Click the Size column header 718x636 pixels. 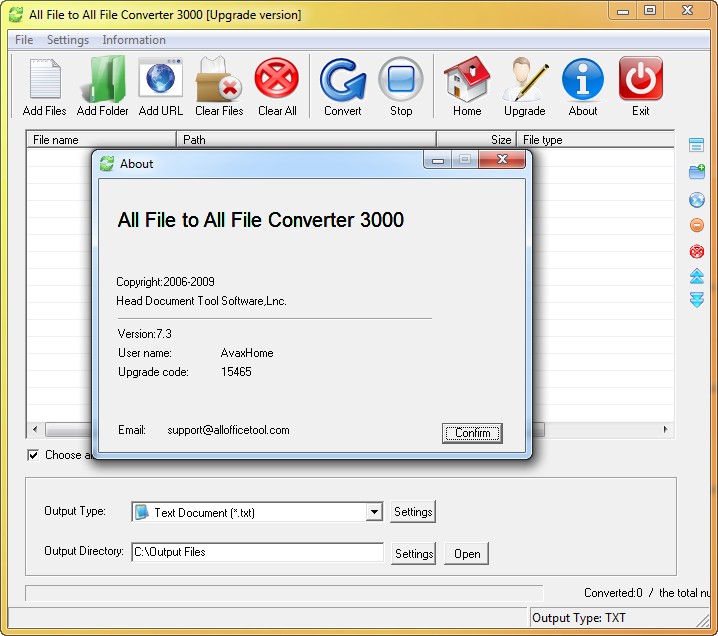(477, 140)
